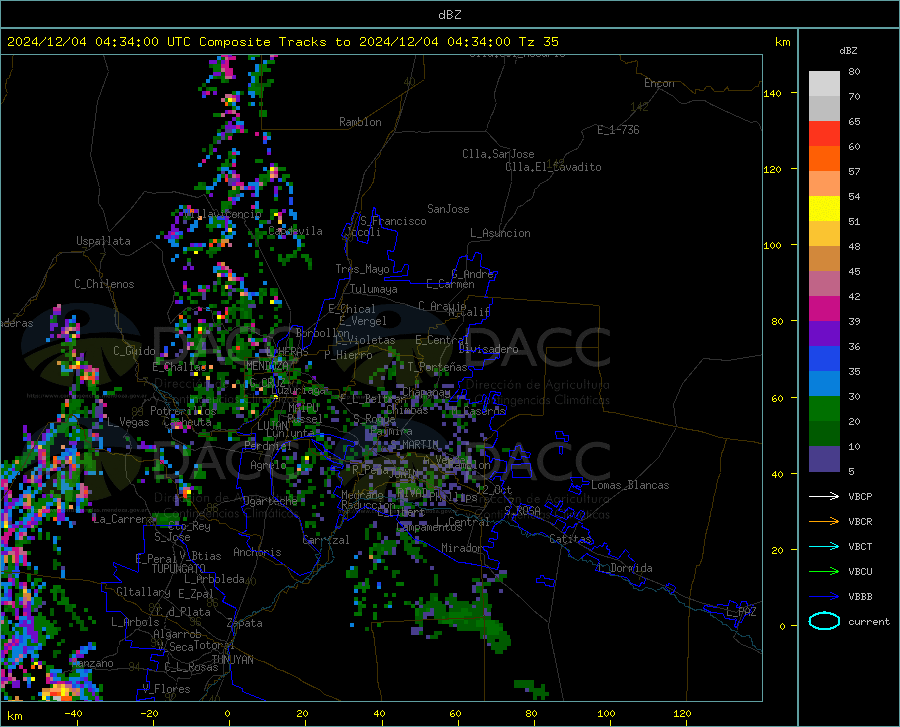
Task: Pick the magenta 39 dBZ color swatch
Action: click(x=824, y=309)
